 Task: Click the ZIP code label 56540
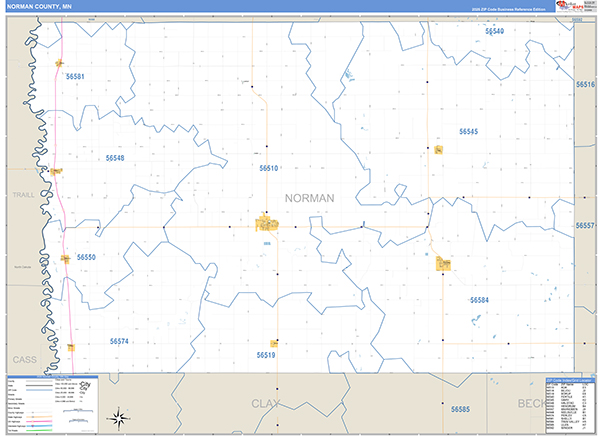[495, 31]
